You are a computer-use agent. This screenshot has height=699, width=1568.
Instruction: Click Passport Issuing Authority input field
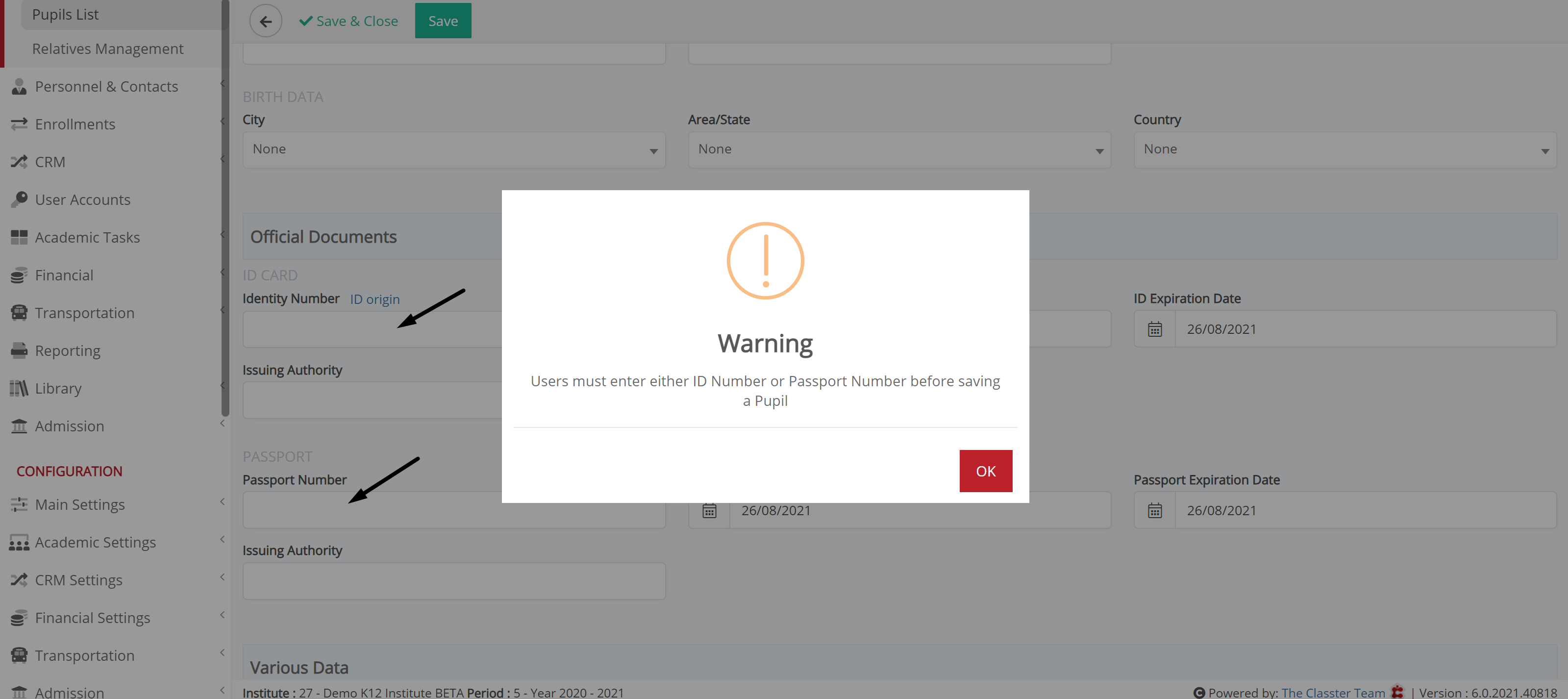[x=454, y=581]
